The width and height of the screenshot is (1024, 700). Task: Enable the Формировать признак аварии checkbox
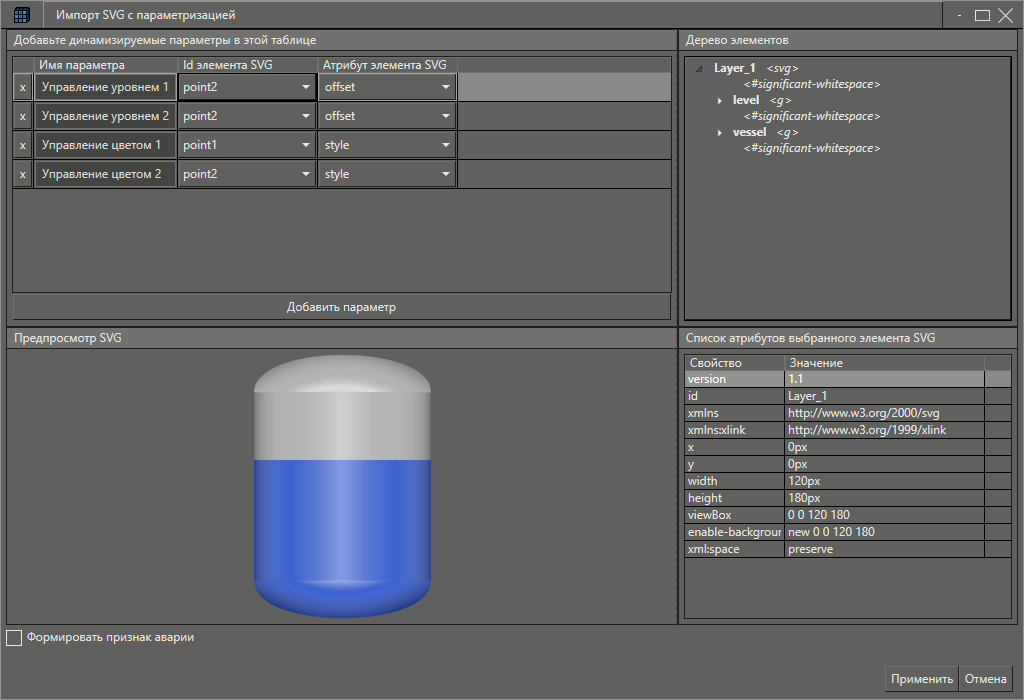pos(14,637)
